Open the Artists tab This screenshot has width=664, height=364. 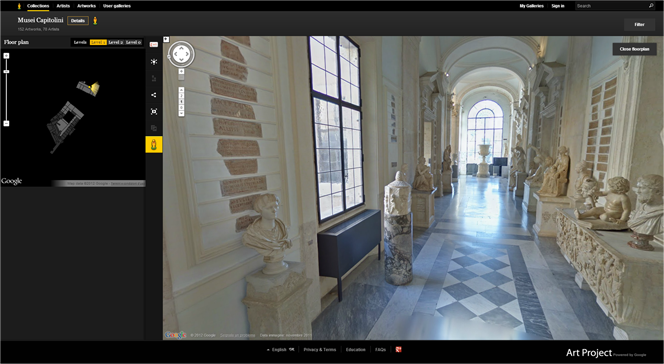[63, 6]
